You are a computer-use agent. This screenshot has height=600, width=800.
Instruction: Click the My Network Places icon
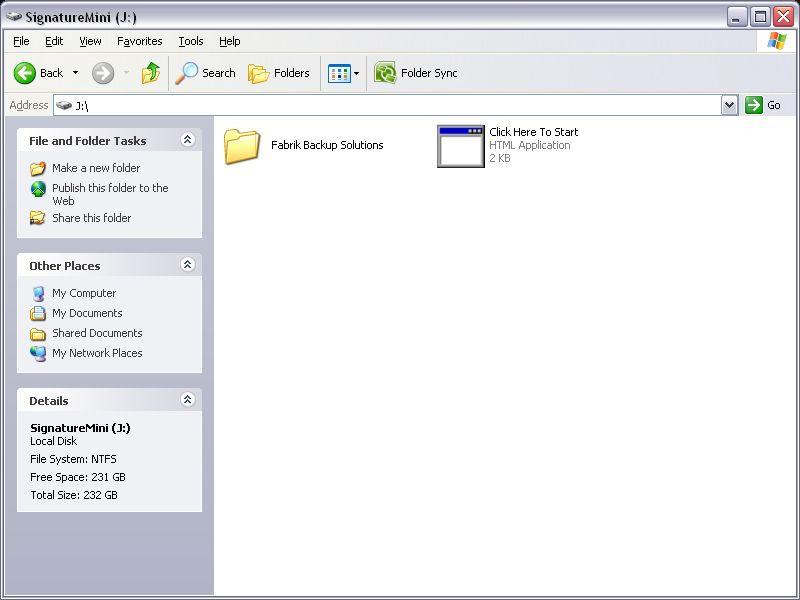[38, 353]
